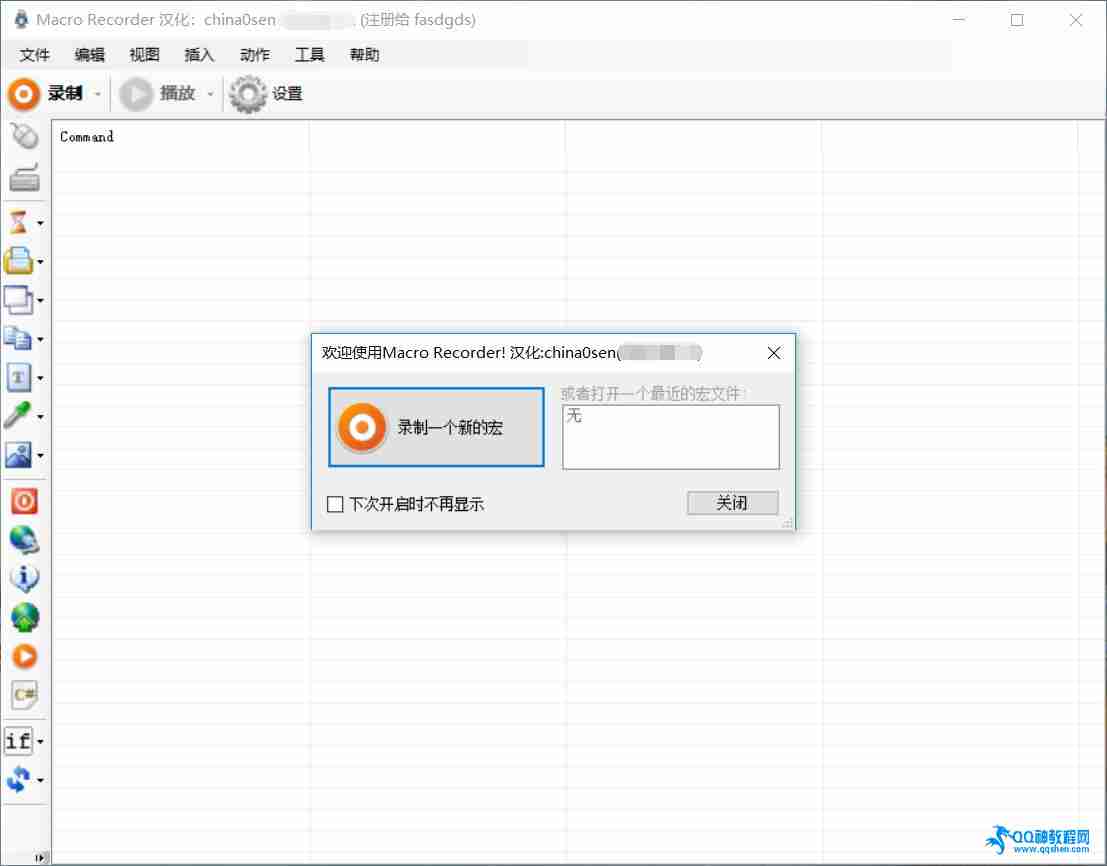Open the 动作 menu

click(x=254, y=55)
